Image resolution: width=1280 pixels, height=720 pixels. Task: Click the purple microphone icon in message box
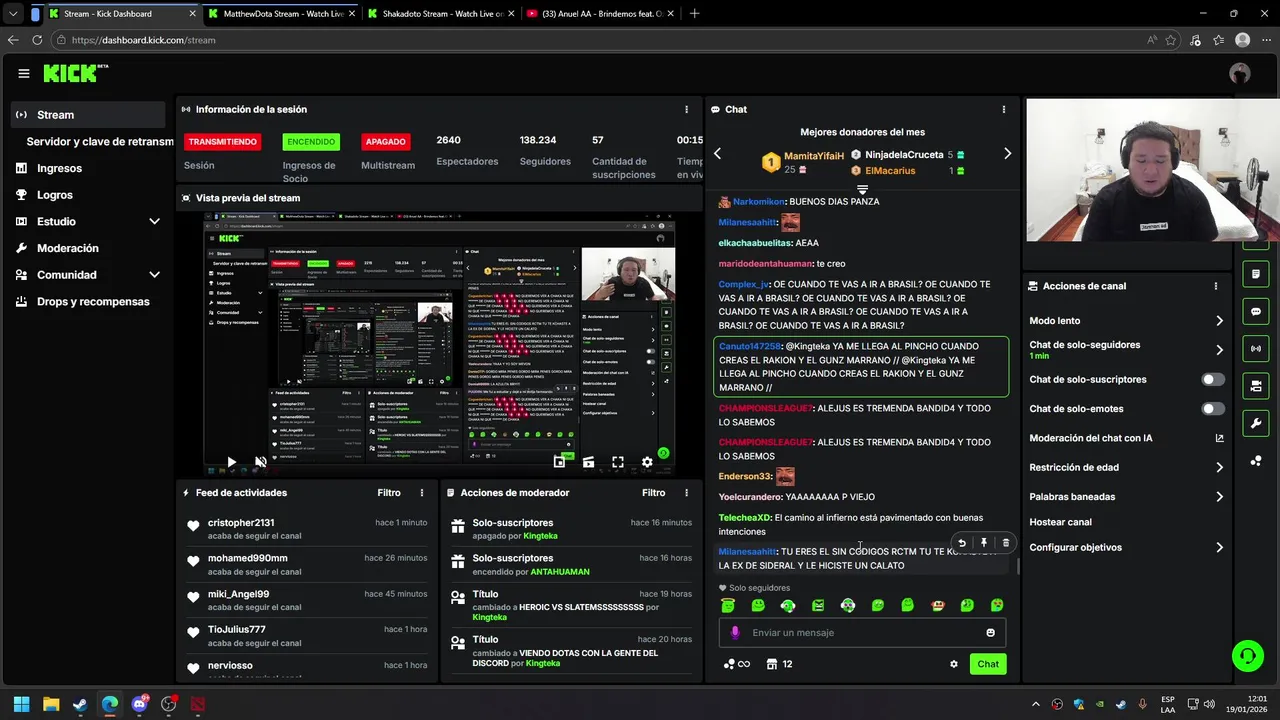point(735,633)
